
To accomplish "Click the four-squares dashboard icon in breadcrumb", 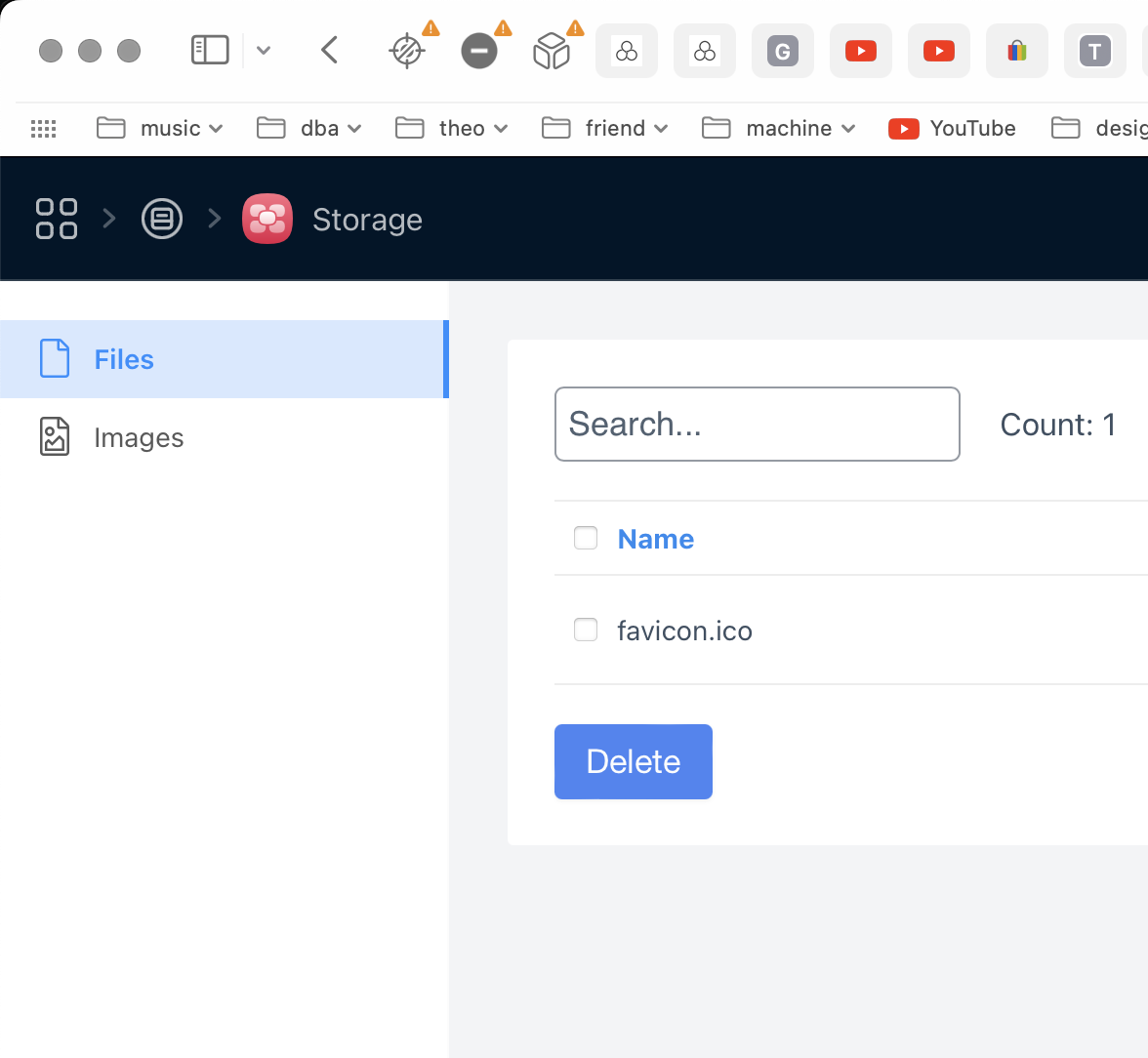I will [x=57, y=219].
